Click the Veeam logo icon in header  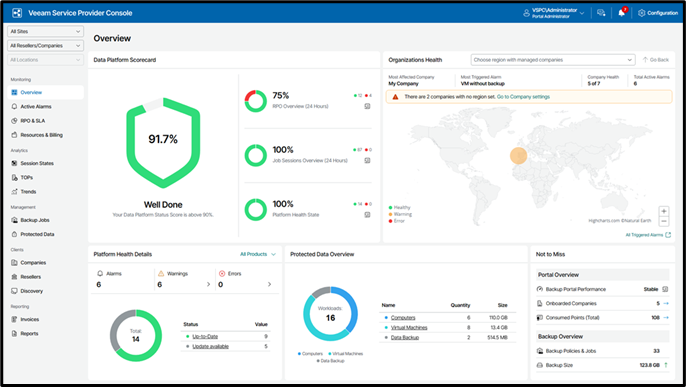(x=17, y=13)
